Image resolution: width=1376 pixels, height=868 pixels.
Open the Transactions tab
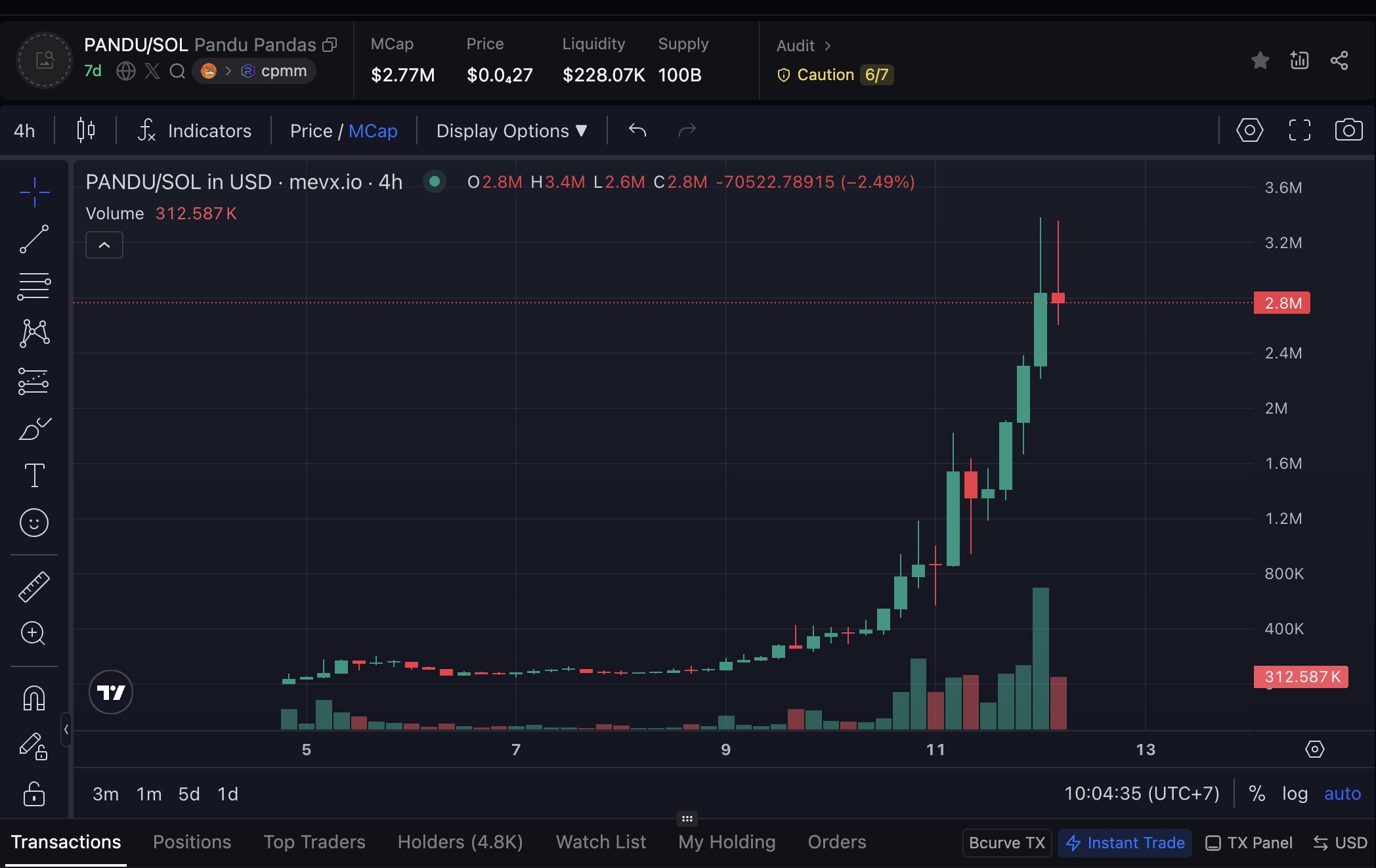click(x=66, y=842)
